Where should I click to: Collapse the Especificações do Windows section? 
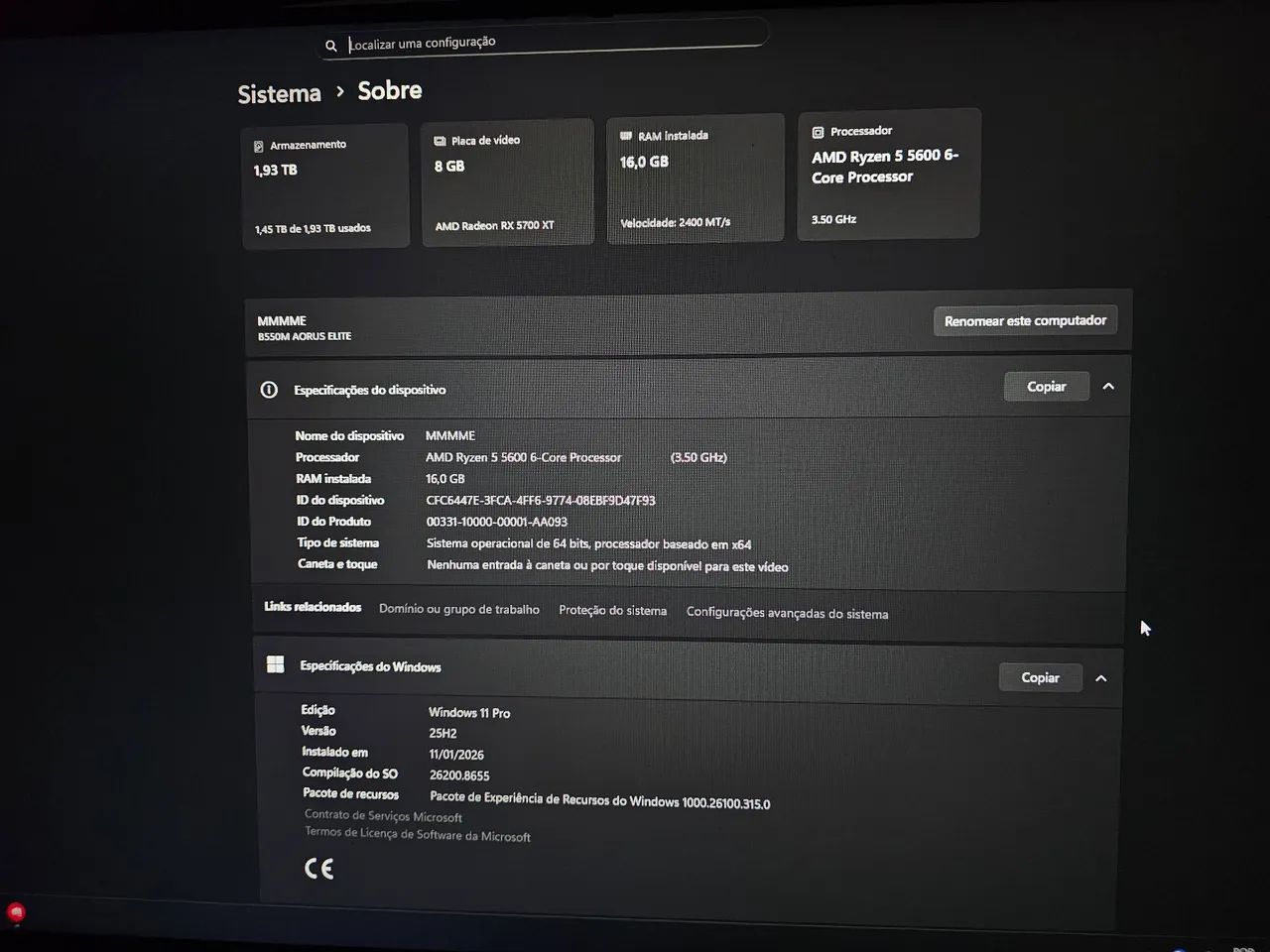coord(1100,678)
